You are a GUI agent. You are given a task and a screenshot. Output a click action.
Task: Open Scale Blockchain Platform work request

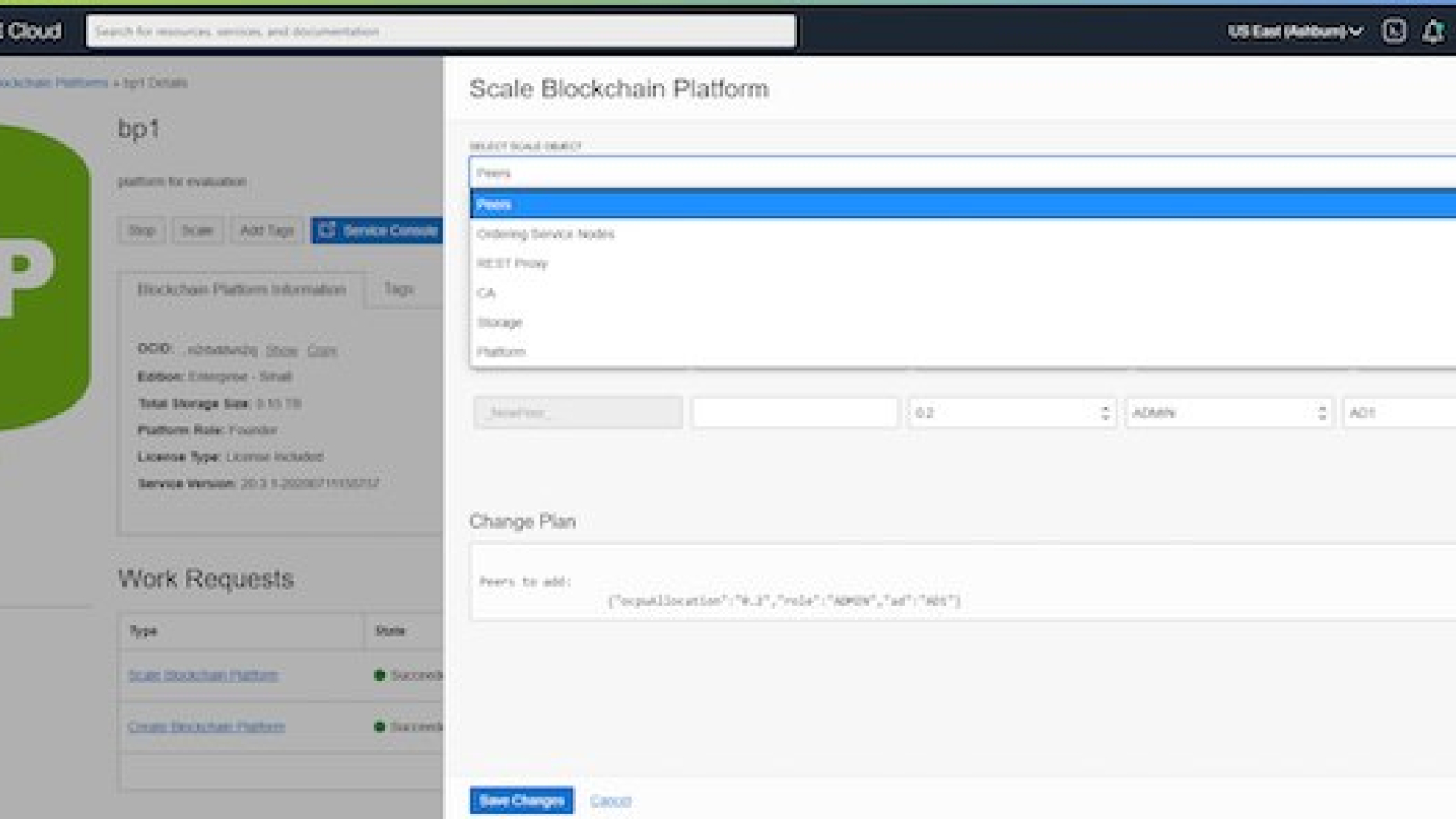click(203, 675)
